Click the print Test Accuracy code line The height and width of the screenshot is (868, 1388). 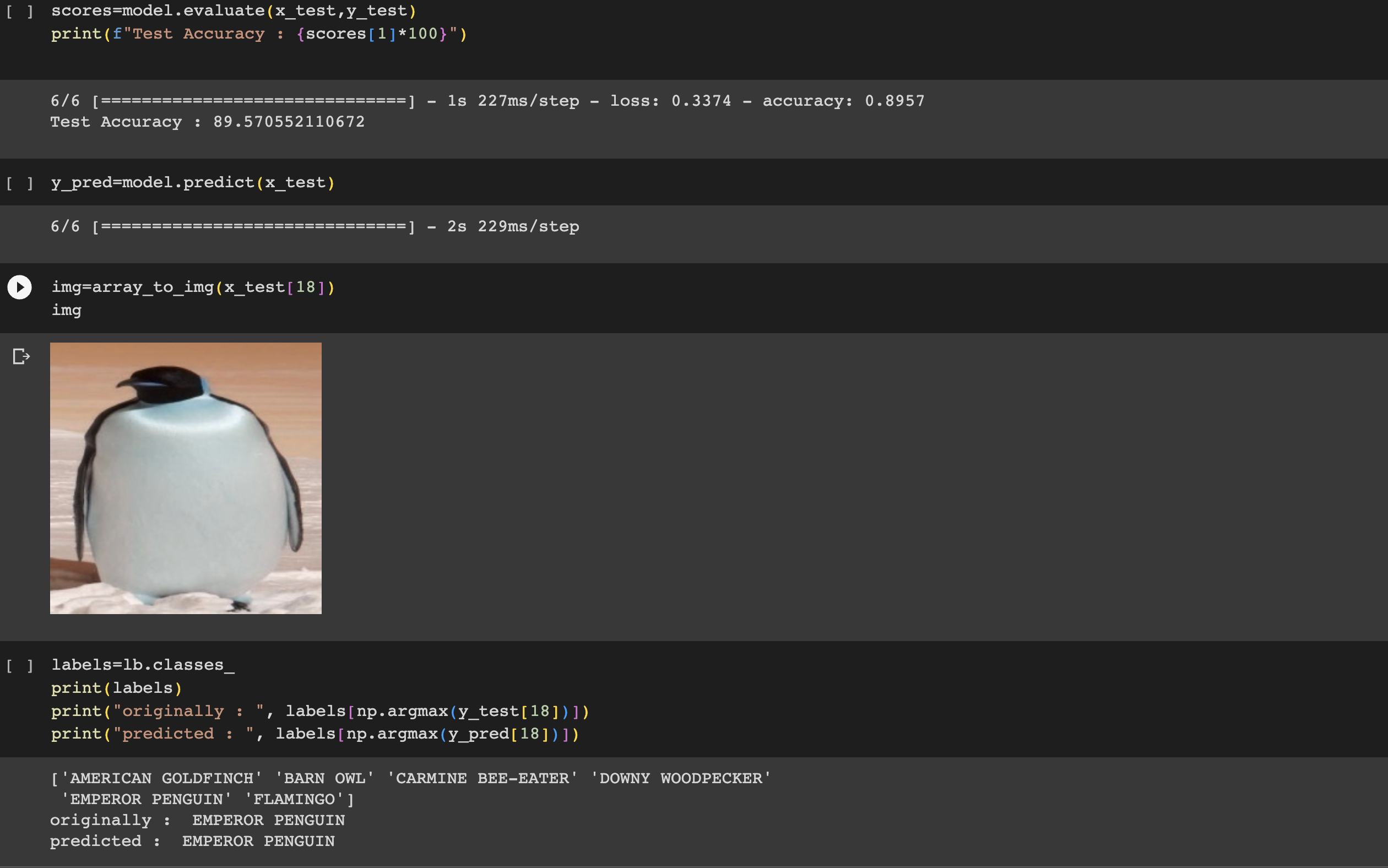(x=258, y=34)
